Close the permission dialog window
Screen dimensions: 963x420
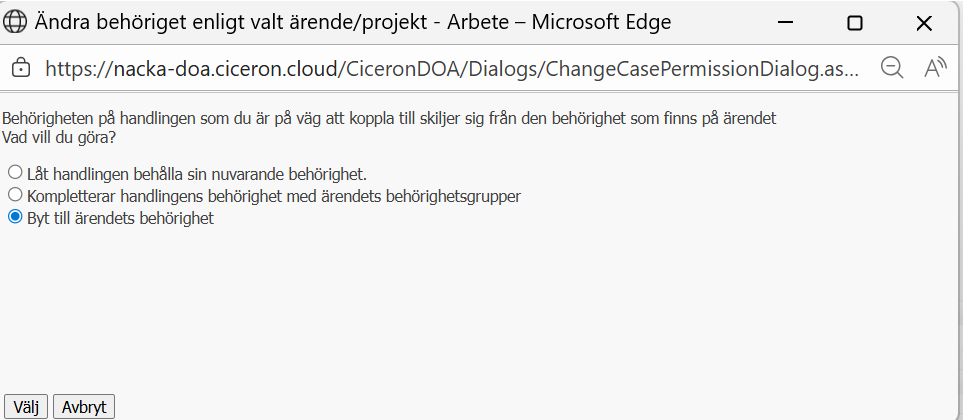(924, 22)
